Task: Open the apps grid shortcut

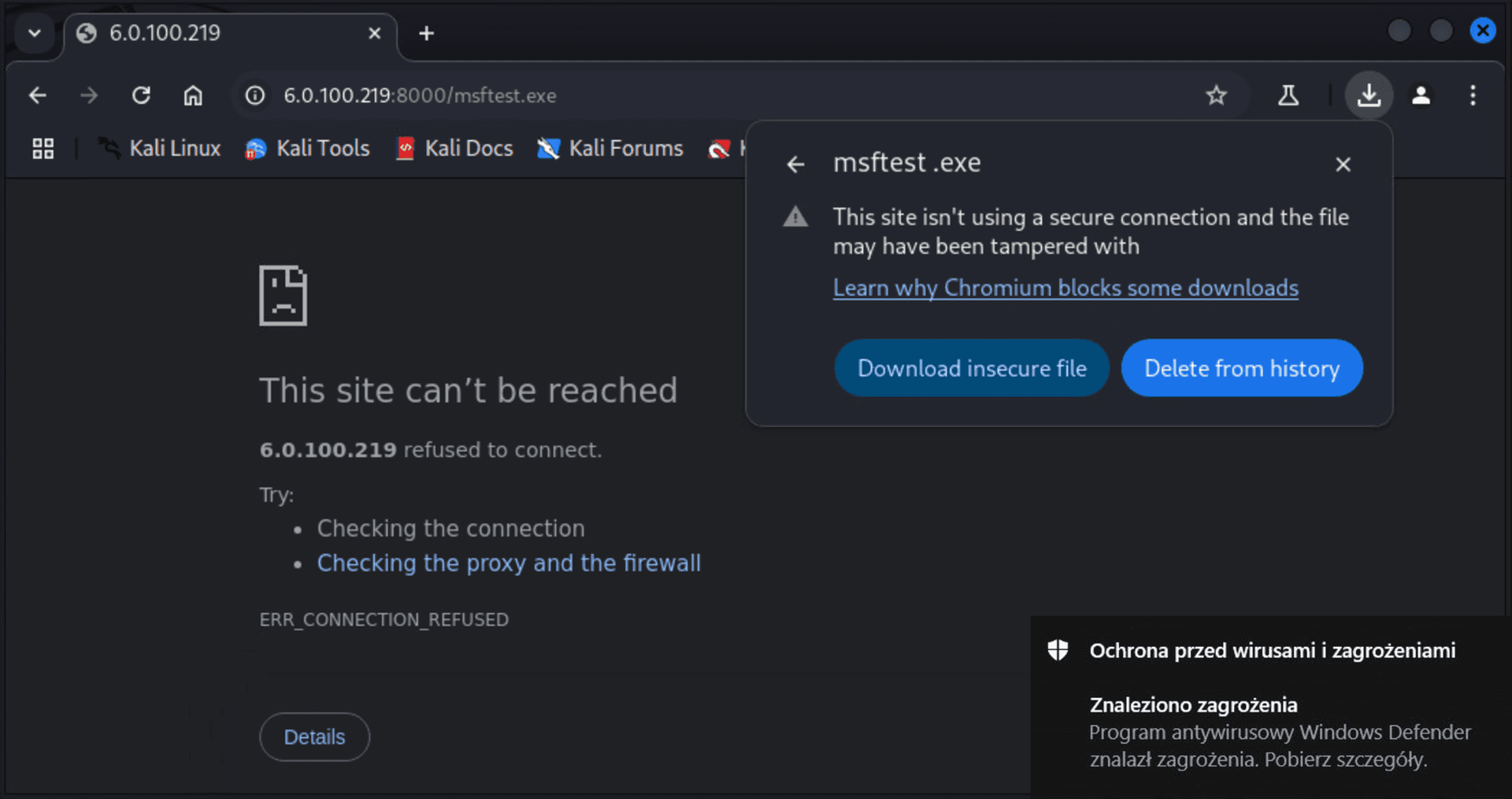Action: coord(43,148)
